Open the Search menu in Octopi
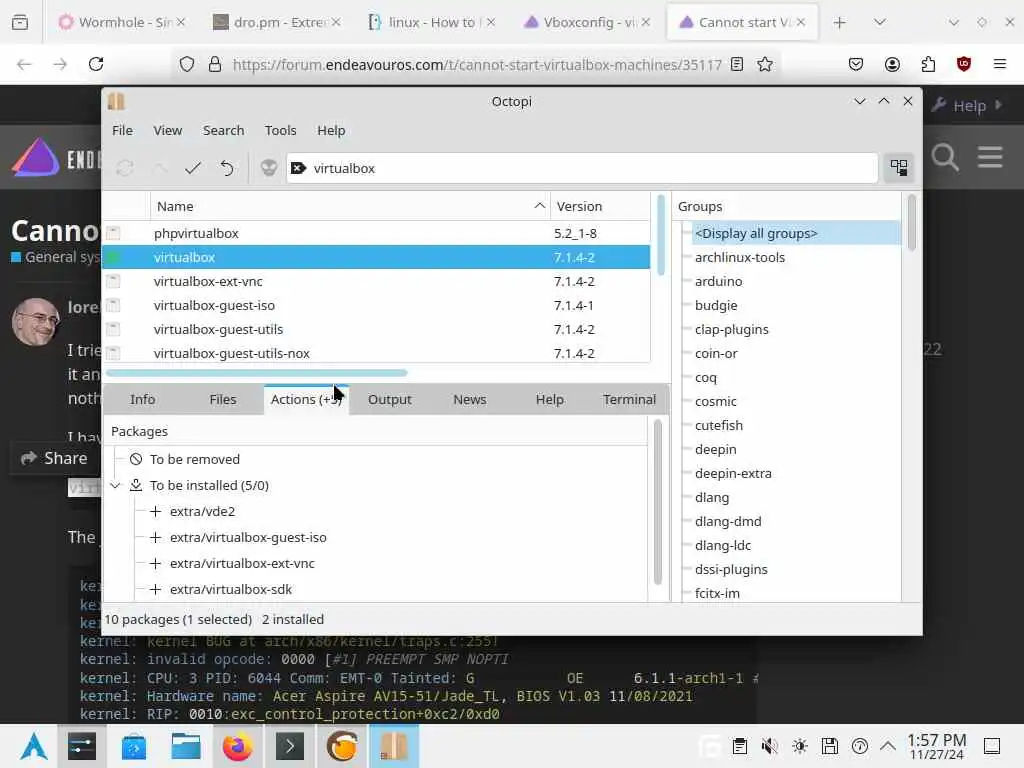1024x768 pixels. coord(223,131)
